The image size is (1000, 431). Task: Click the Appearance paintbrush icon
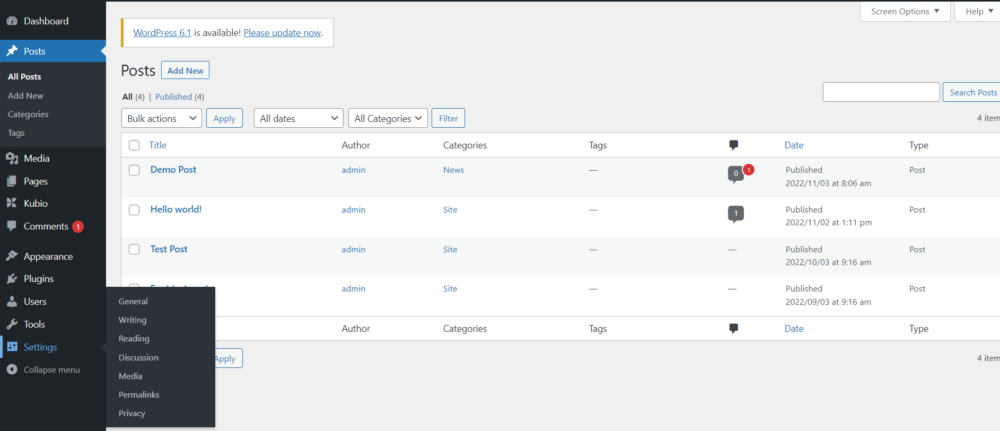click(11, 256)
